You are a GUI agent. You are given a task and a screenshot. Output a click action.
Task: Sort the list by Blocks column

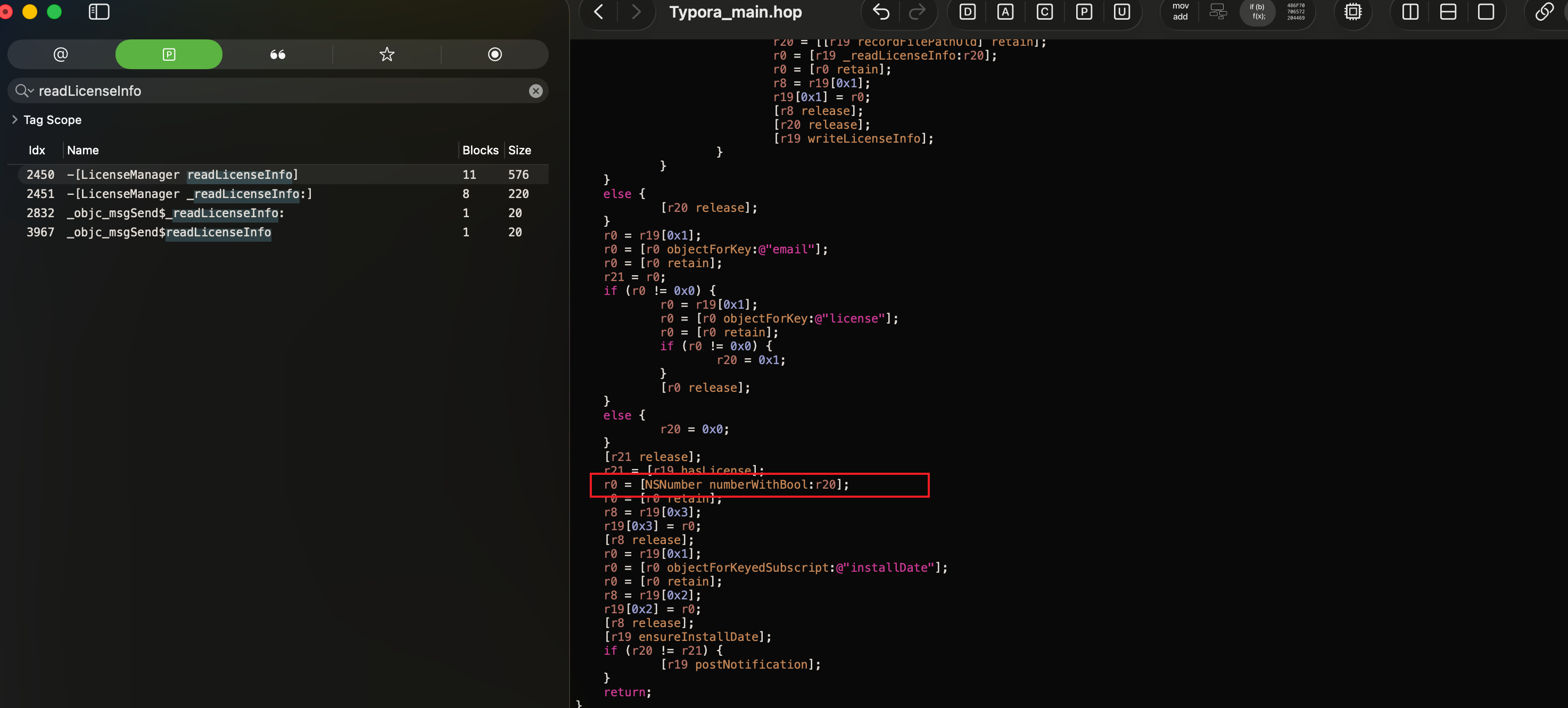480,150
